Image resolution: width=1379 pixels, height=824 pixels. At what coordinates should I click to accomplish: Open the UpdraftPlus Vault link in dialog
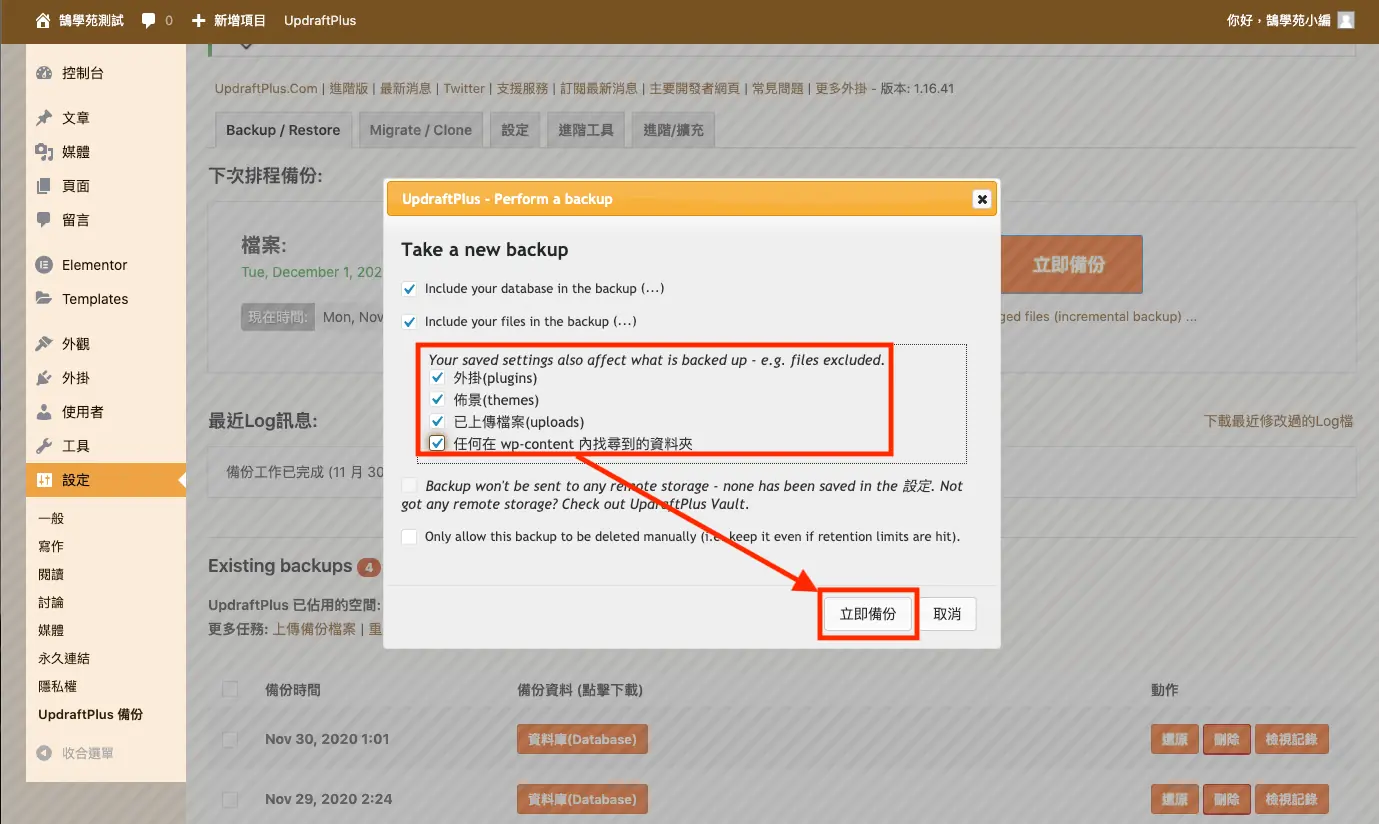point(690,504)
